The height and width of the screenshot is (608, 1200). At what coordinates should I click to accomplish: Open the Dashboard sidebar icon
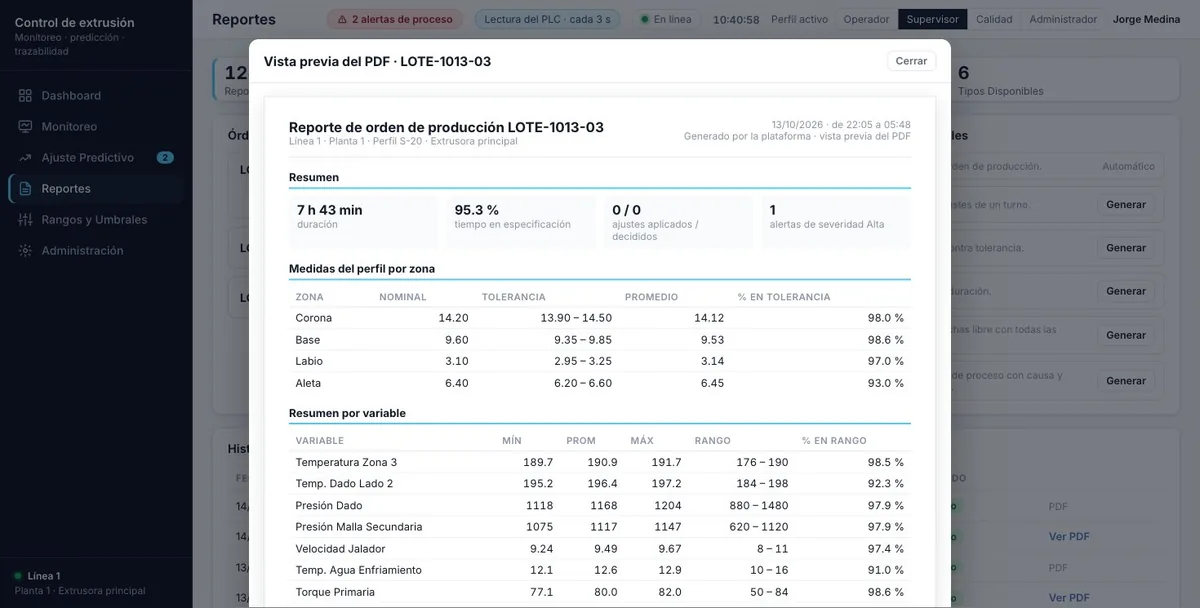tap(25, 96)
